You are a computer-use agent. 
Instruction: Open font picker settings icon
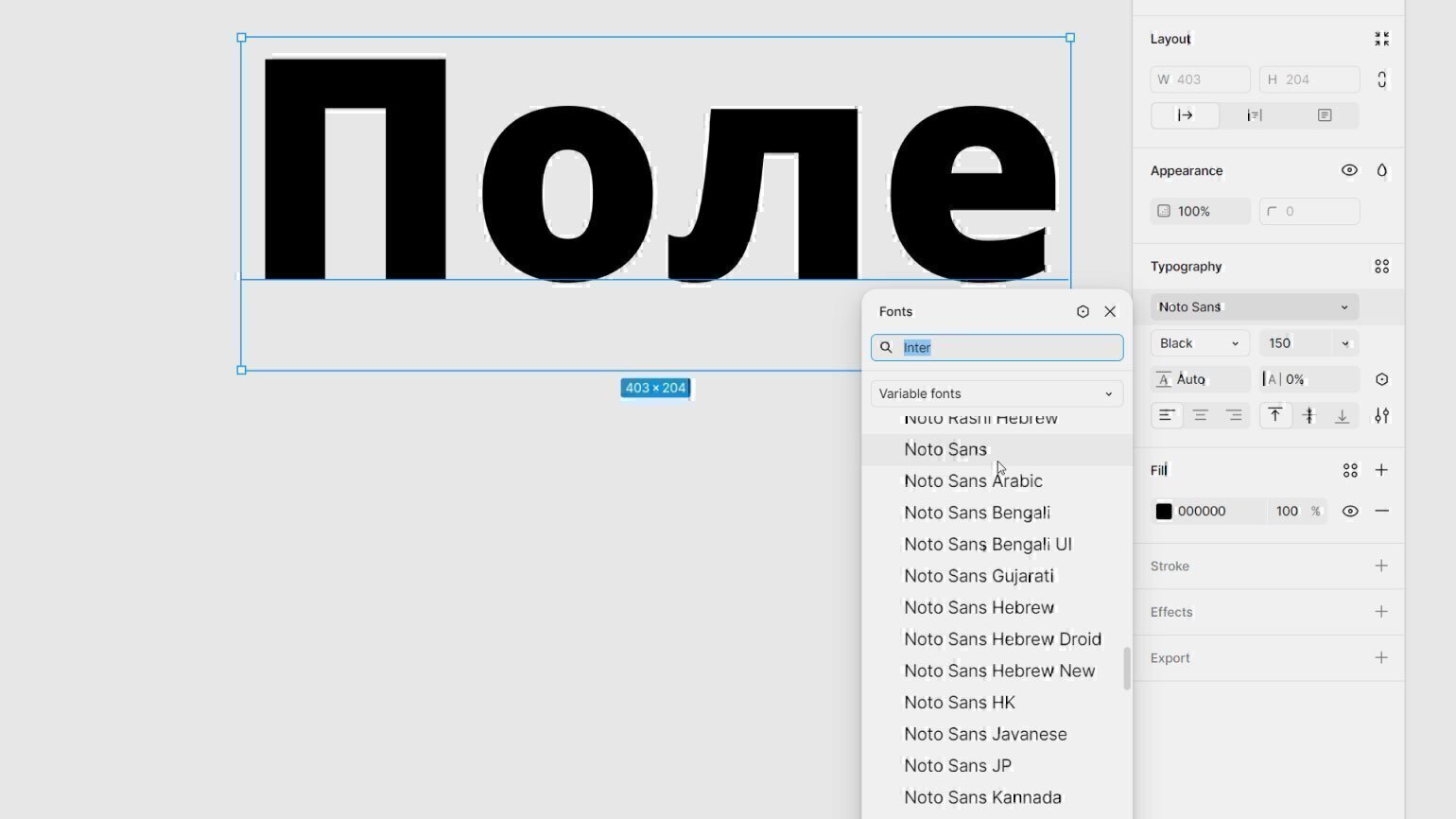point(1083,311)
